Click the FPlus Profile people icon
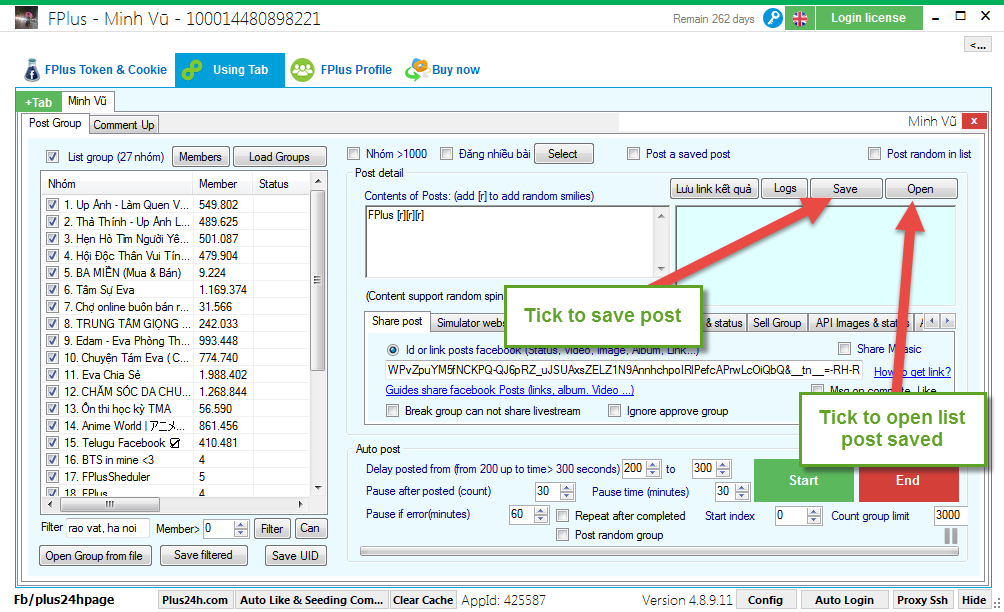This screenshot has height=612, width=1004. (x=302, y=70)
